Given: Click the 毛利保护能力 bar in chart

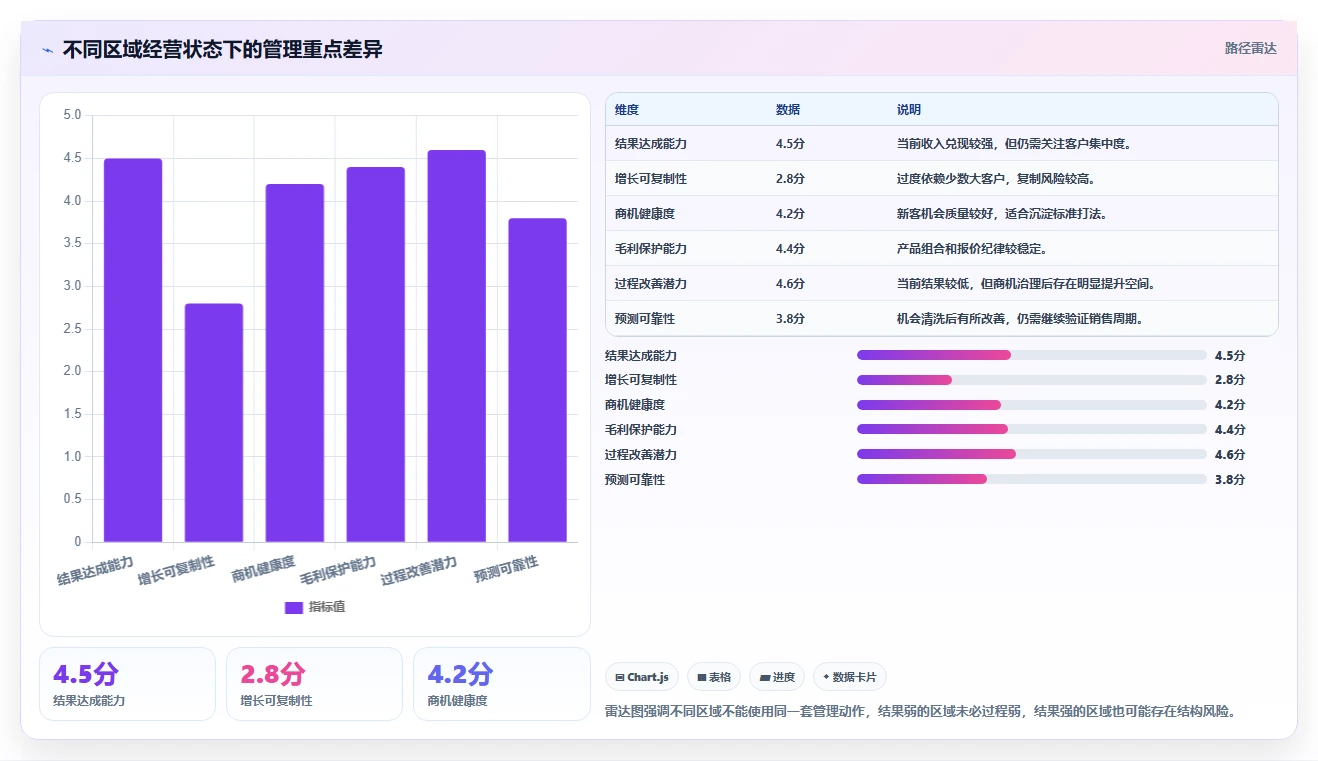Looking at the screenshot, I should (376, 354).
